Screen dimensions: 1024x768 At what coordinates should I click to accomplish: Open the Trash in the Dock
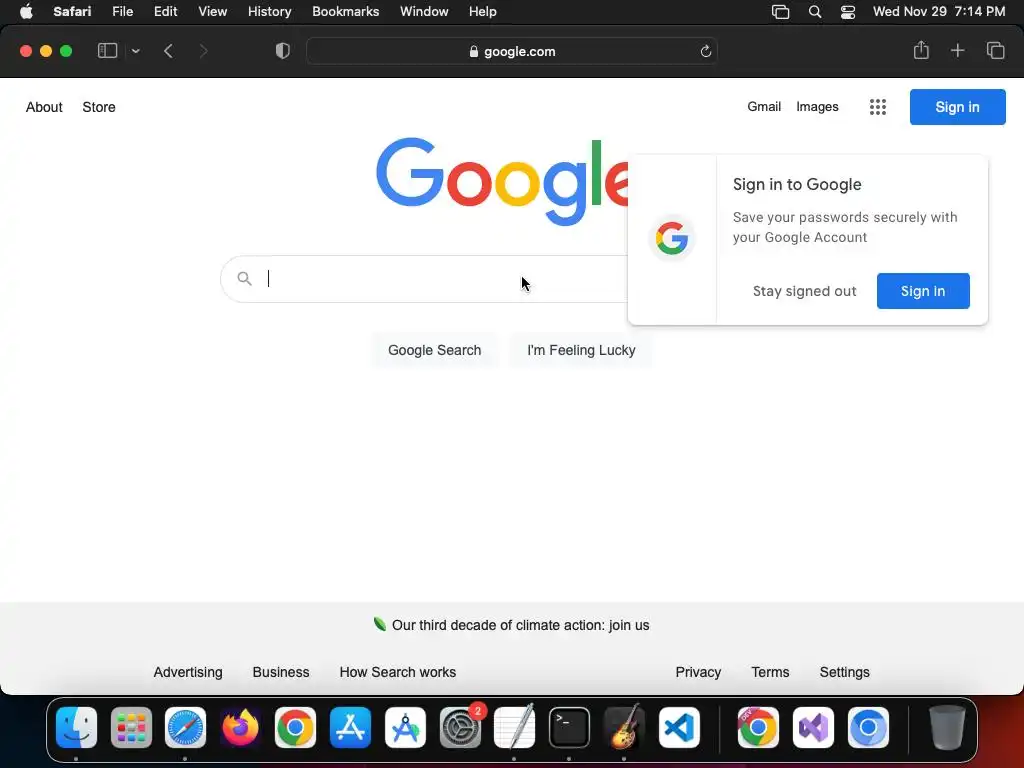pos(946,728)
